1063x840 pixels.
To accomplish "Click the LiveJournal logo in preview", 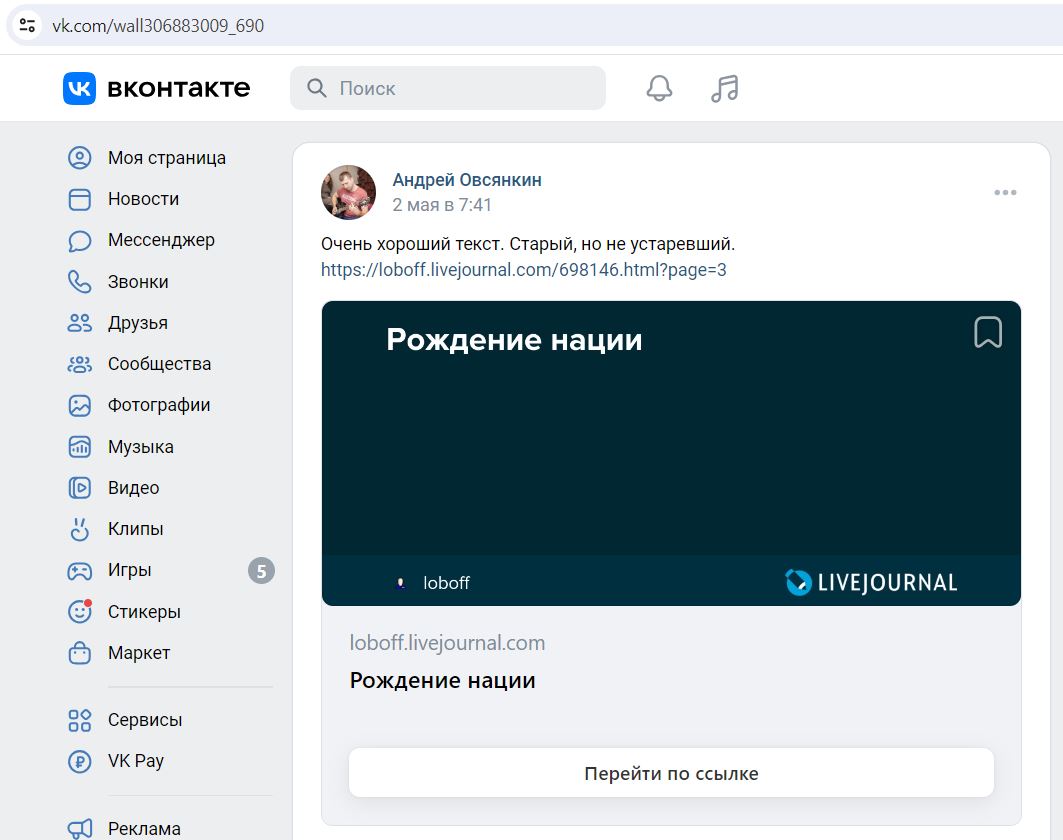I will pyautogui.click(x=870, y=582).
